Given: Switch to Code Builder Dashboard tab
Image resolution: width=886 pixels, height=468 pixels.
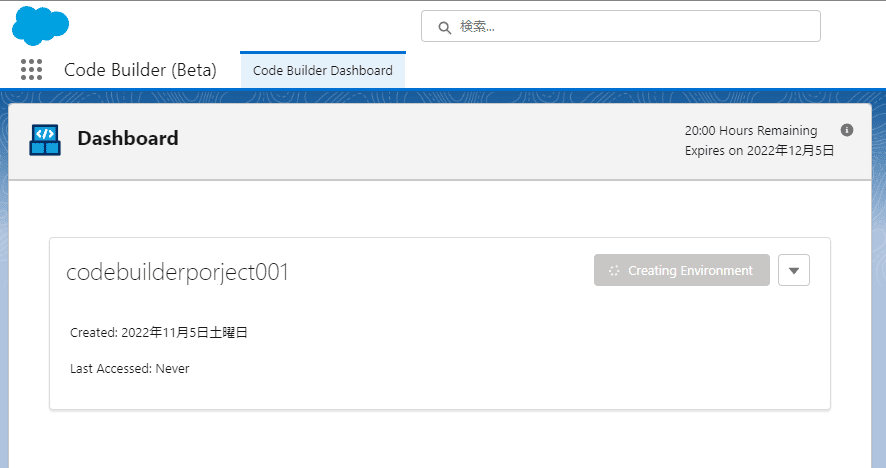Looking at the screenshot, I should point(323,70).
